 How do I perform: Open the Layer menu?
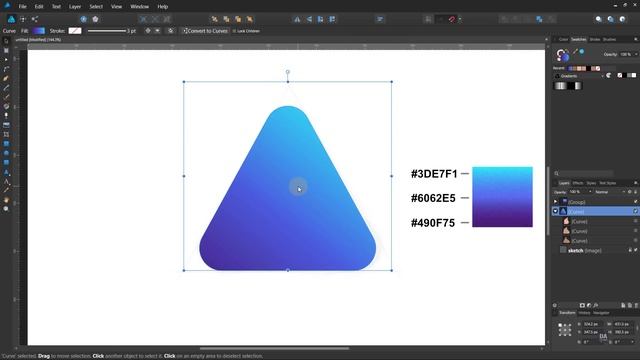(75, 7)
